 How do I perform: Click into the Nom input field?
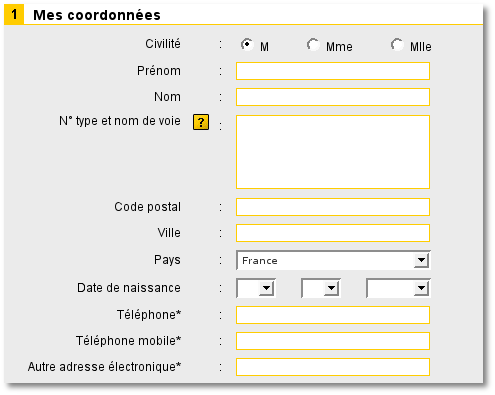coord(333,97)
